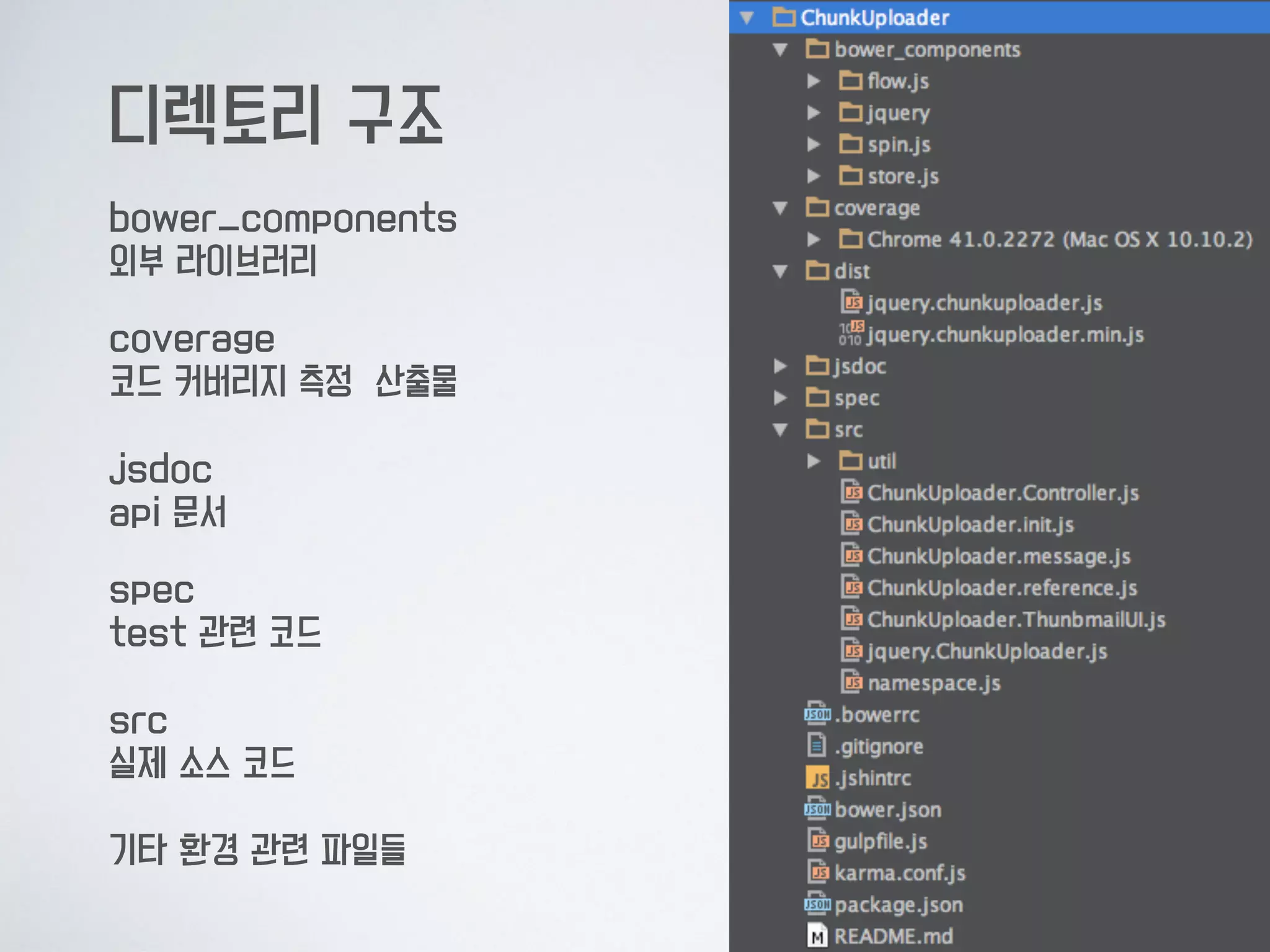Viewport: 1270px width, 952px height.
Task: Click the jsdoc folder icon
Action: pyautogui.click(x=817, y=366)
